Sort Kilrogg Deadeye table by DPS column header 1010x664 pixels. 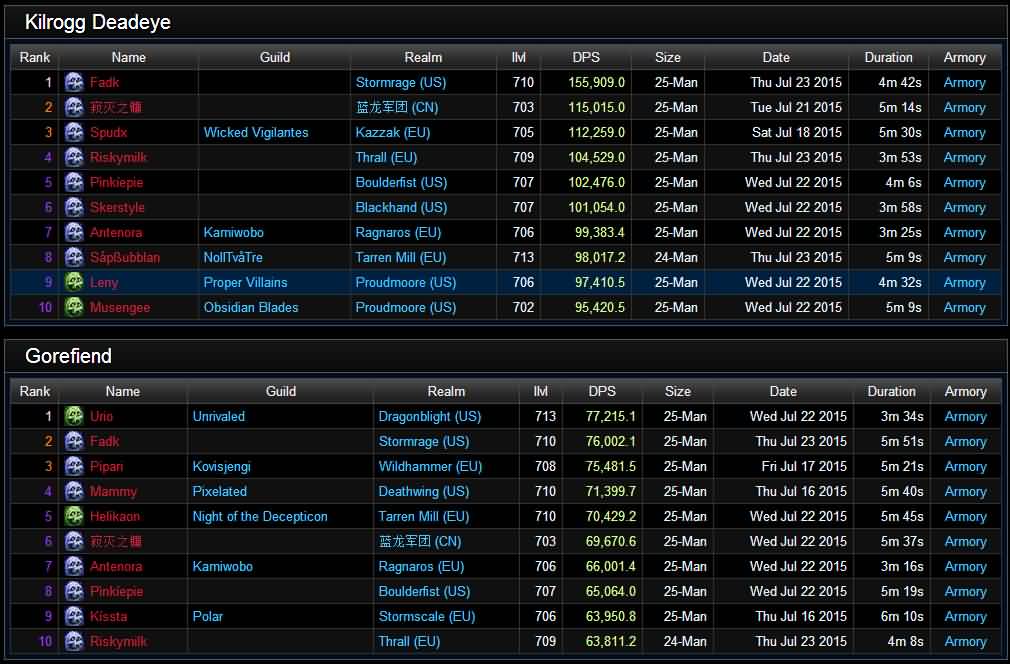point(586,57)
